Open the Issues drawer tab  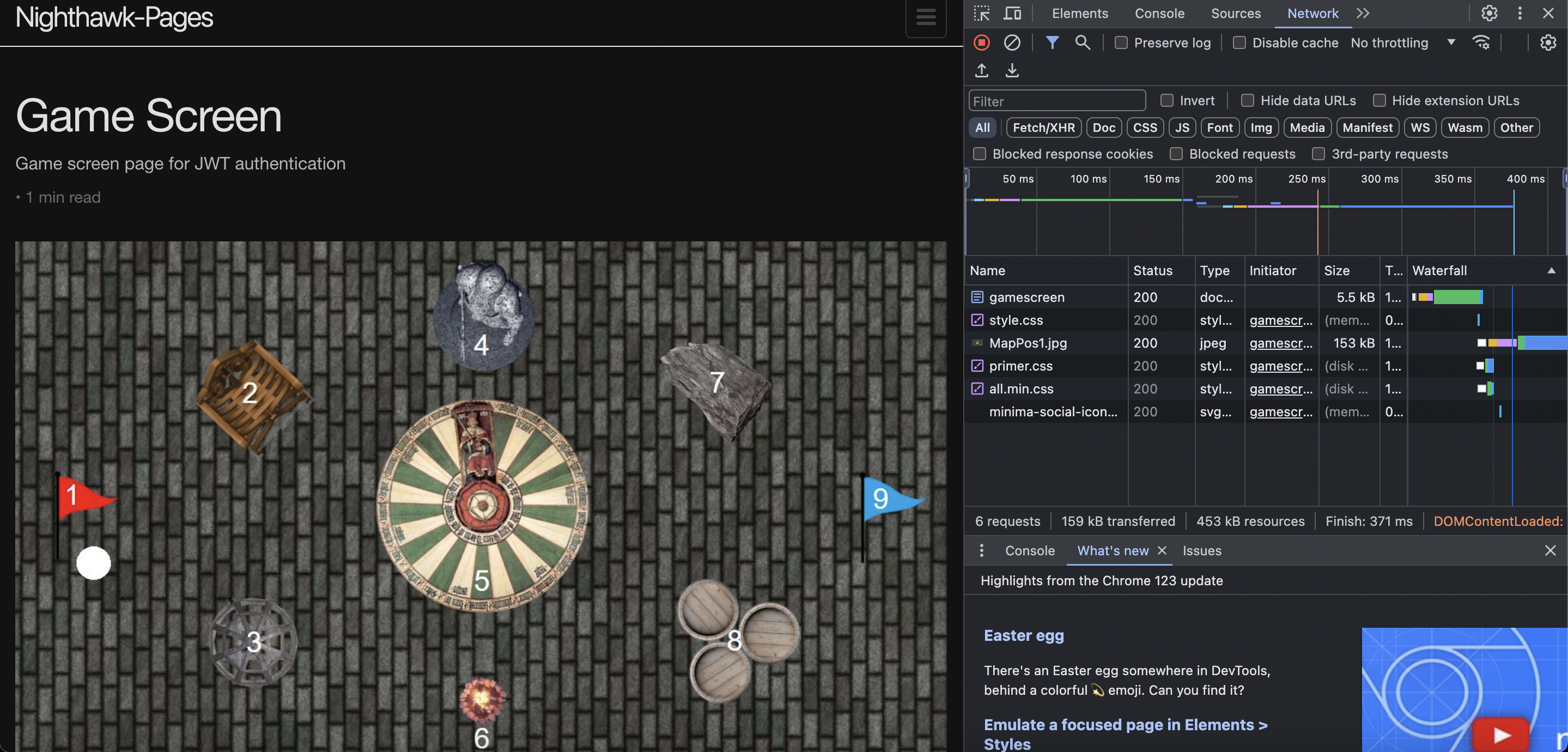[x=1201, y=550]
